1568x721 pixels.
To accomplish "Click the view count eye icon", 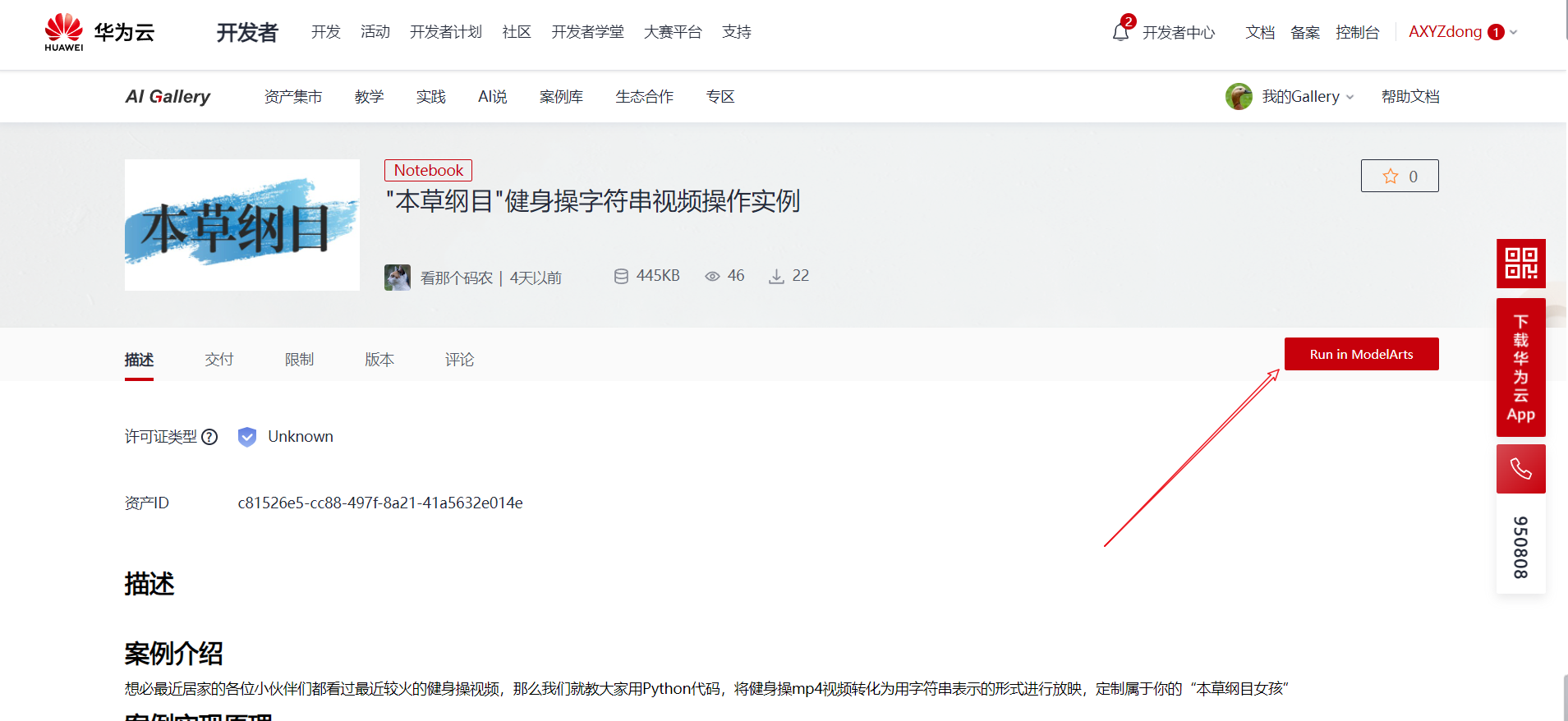I will tap(712, 277).
